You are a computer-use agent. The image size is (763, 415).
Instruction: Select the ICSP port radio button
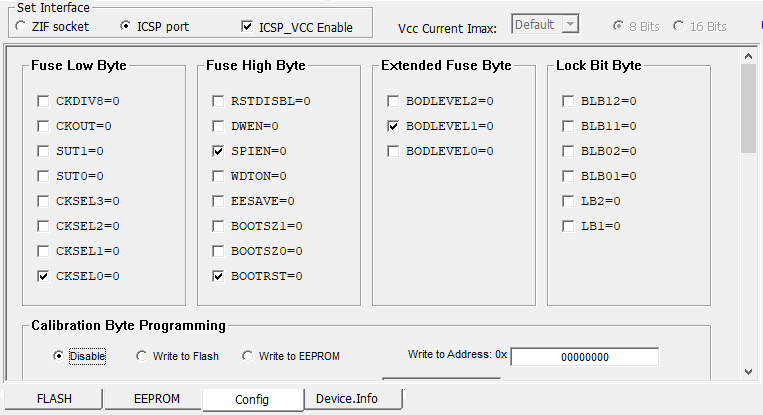tap(126, 26)
